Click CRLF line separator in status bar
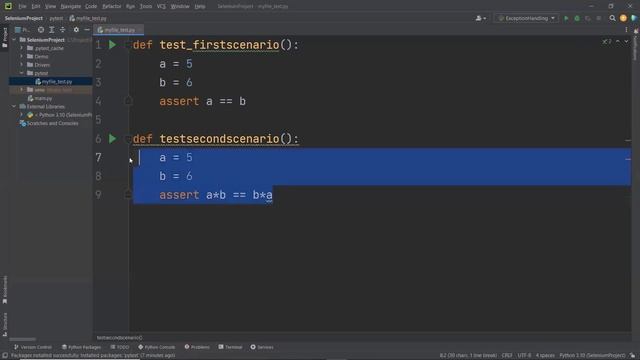Screen dimensions: 640x360 pos(507,356)
